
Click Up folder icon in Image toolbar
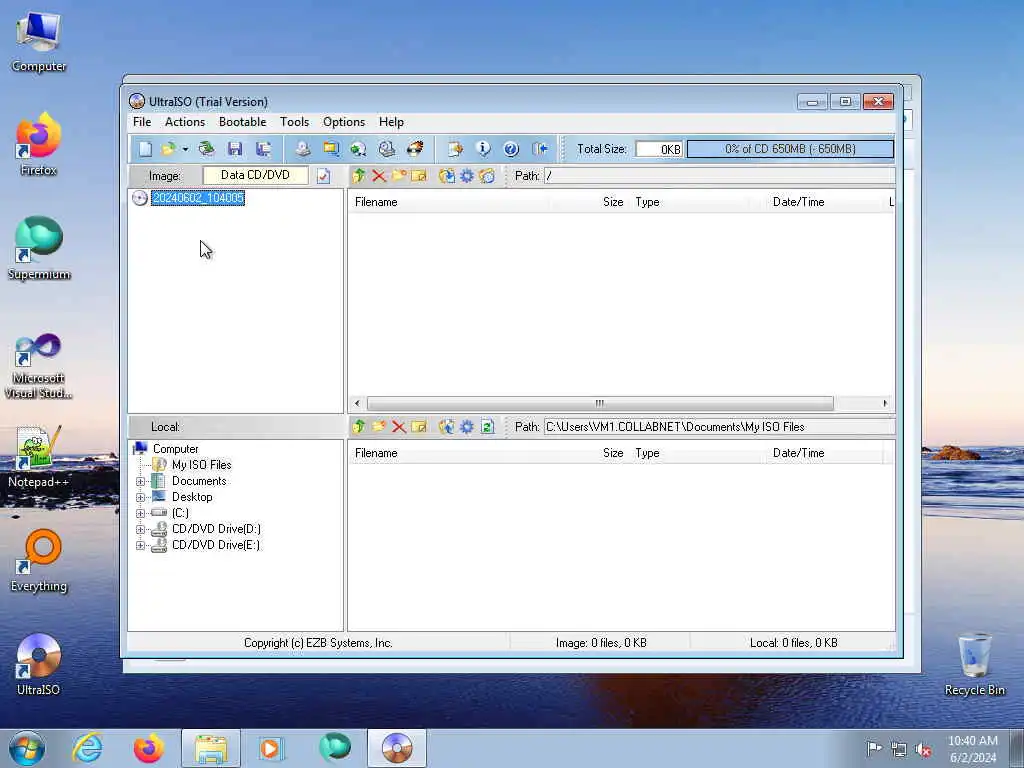point(359,176)
